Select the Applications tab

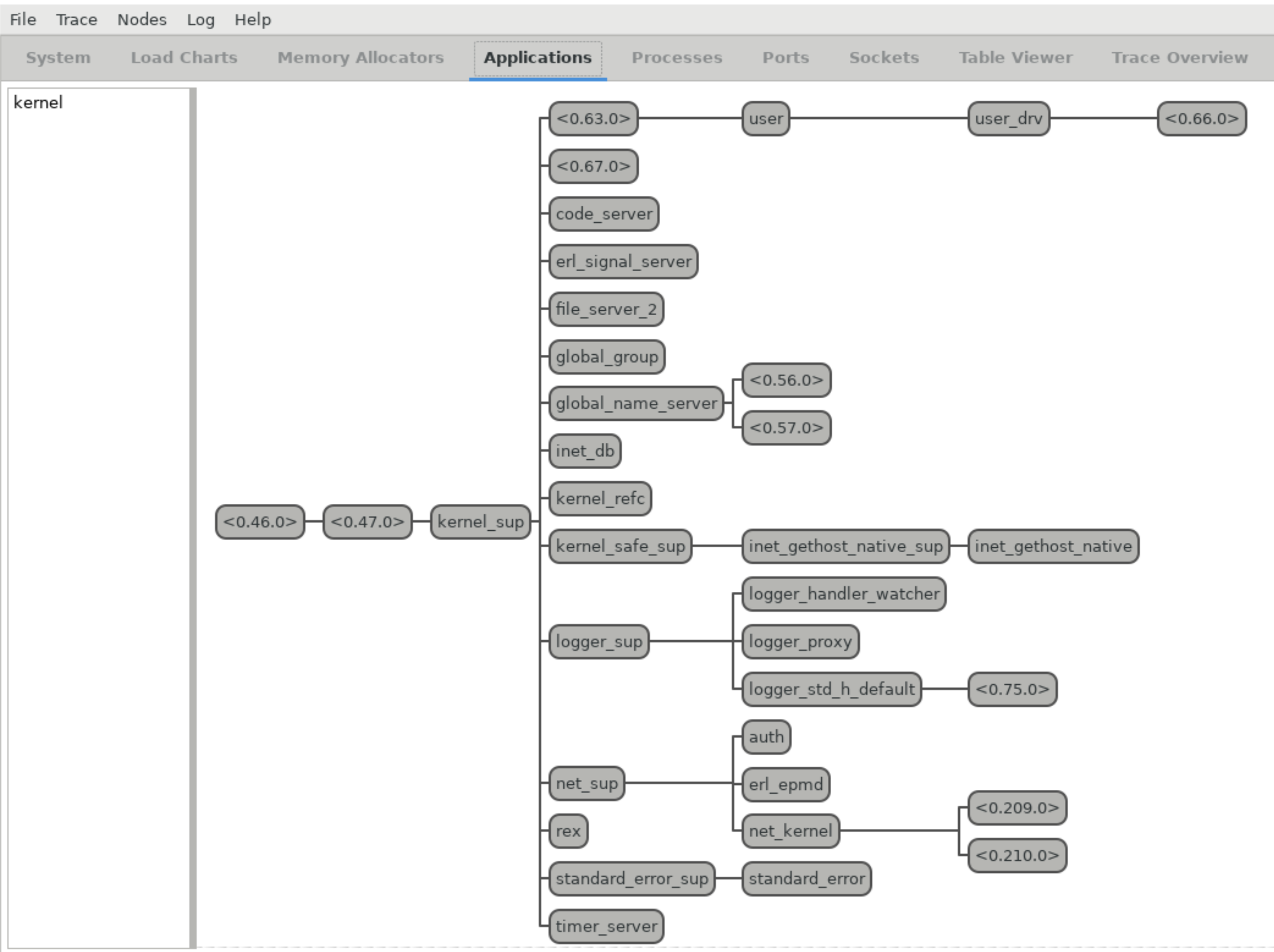538,58
